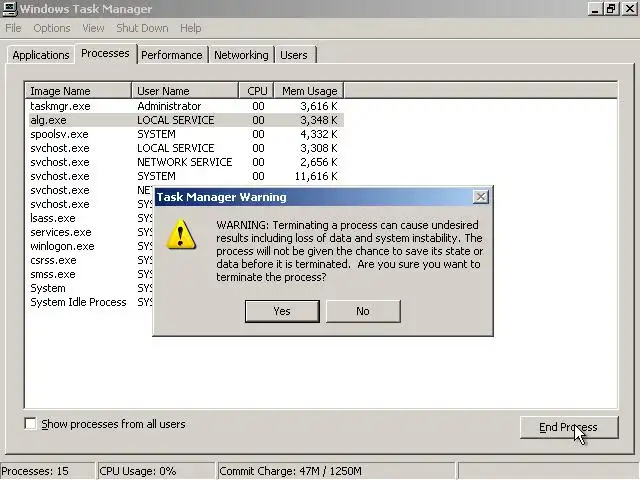Sort by Mem Usage column header
The width and height of the screenshot is (640, 480).
tap(309, 91)
